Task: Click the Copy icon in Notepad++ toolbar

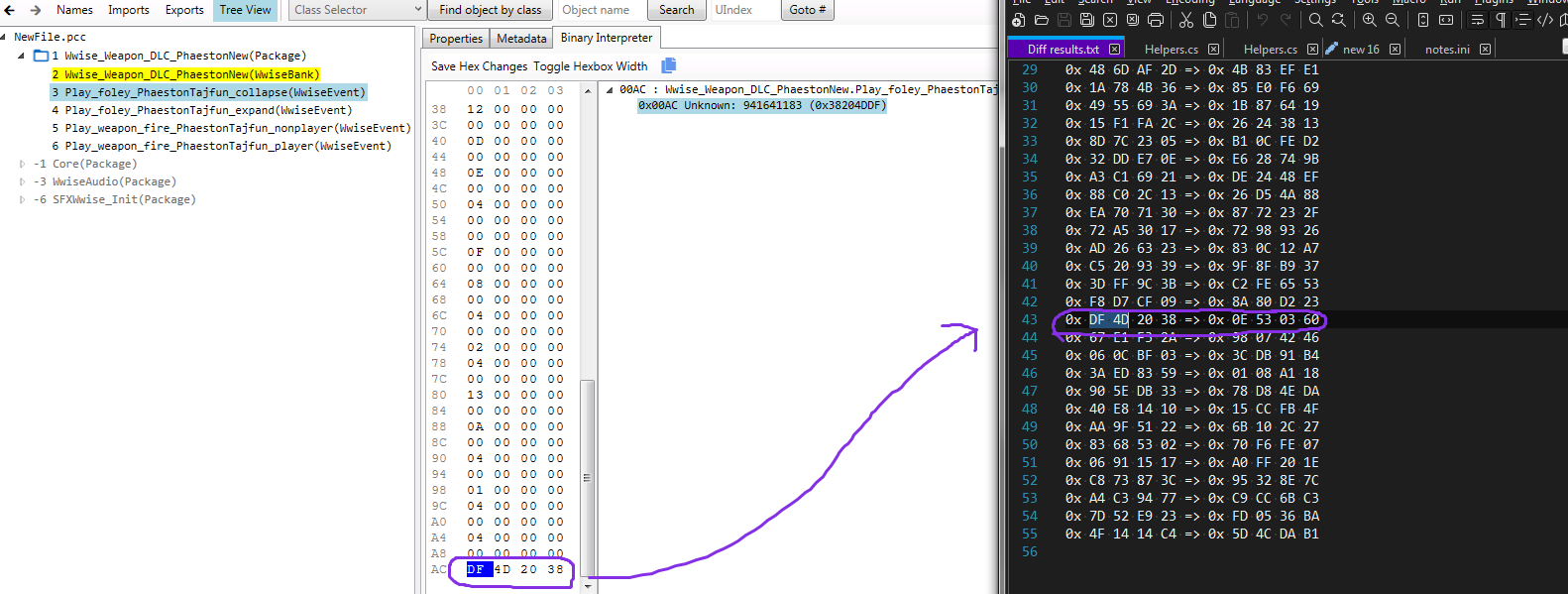Action: pos(1209,20)
